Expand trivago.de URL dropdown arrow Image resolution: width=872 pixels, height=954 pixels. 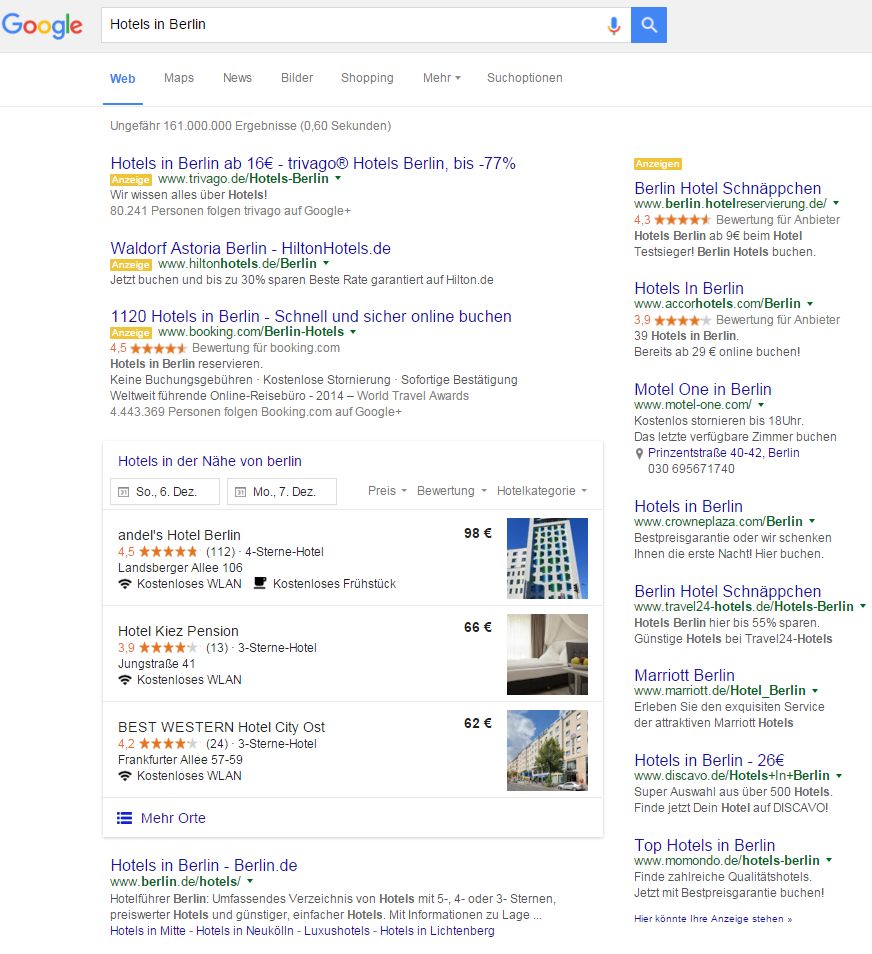tap(338, 179)
